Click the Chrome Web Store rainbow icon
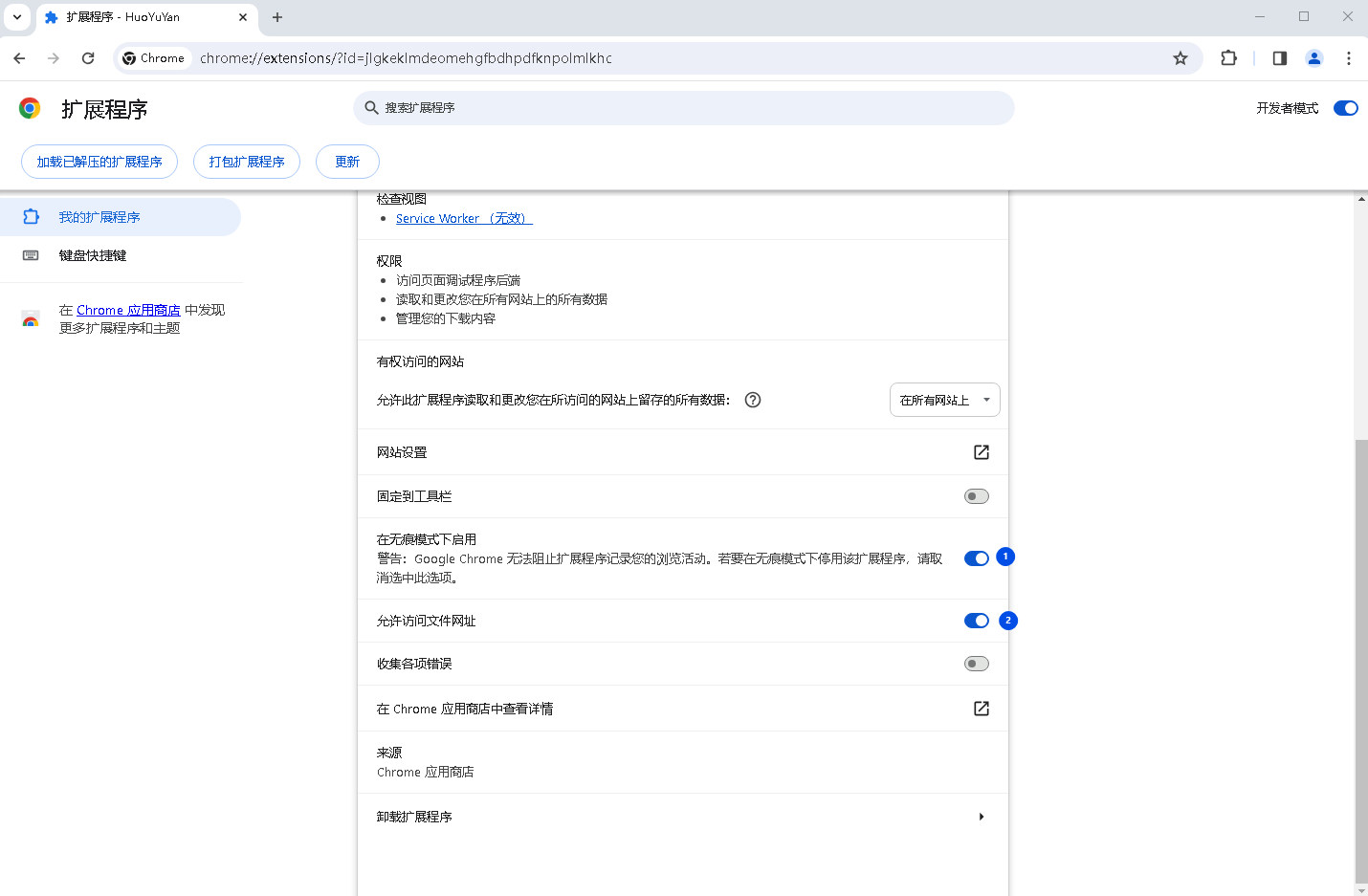The height and width of the screenshot is (896, 1368). (31, 319)
